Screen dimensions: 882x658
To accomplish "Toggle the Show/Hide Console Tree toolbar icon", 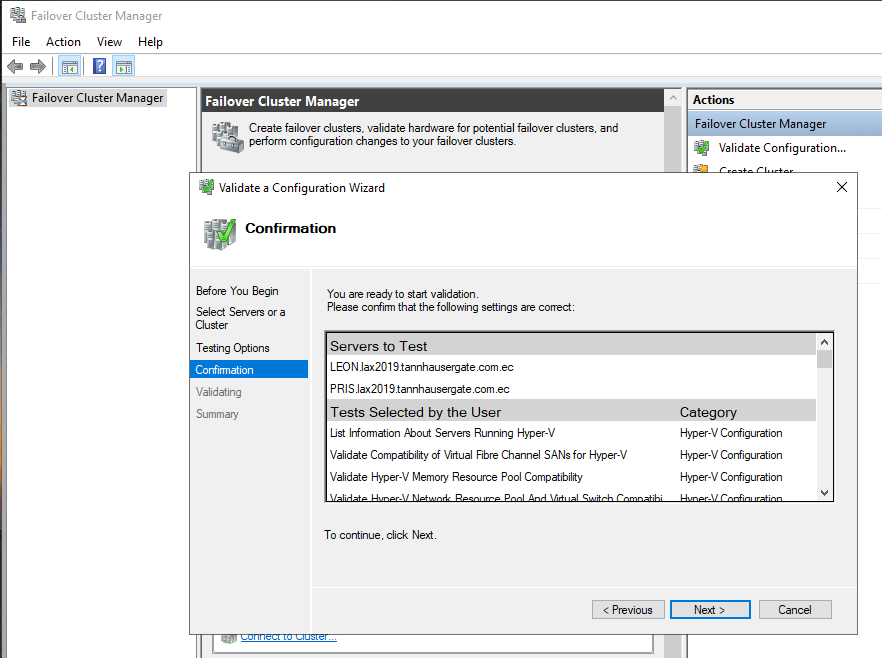I will click(x=69, y=67).
